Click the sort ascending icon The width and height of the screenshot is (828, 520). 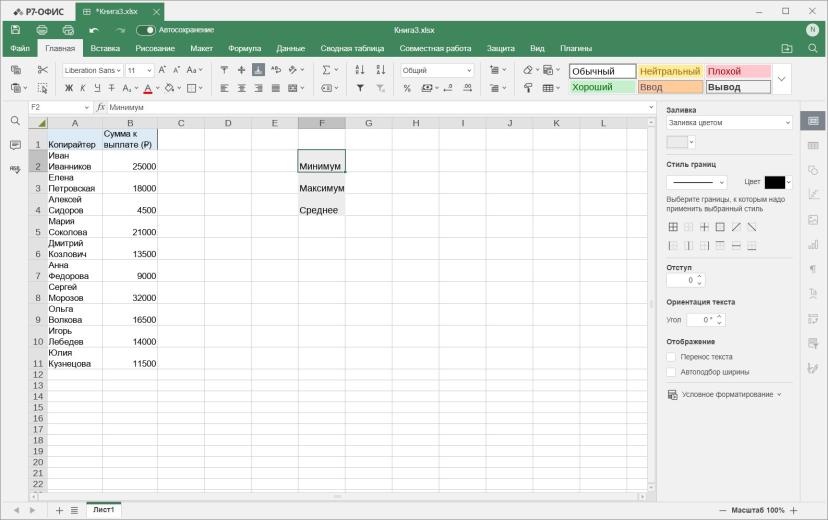pos(360,70)
